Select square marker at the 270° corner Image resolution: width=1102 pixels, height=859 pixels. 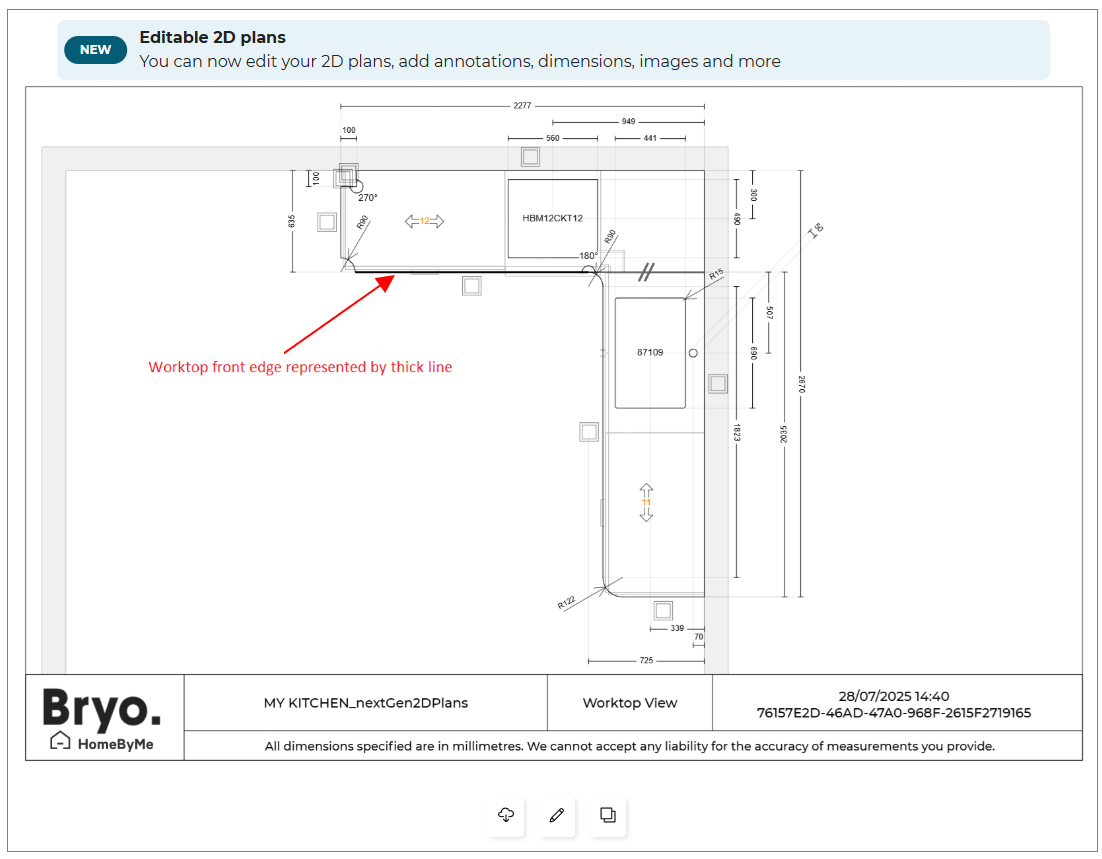click(x=347, y=174)
